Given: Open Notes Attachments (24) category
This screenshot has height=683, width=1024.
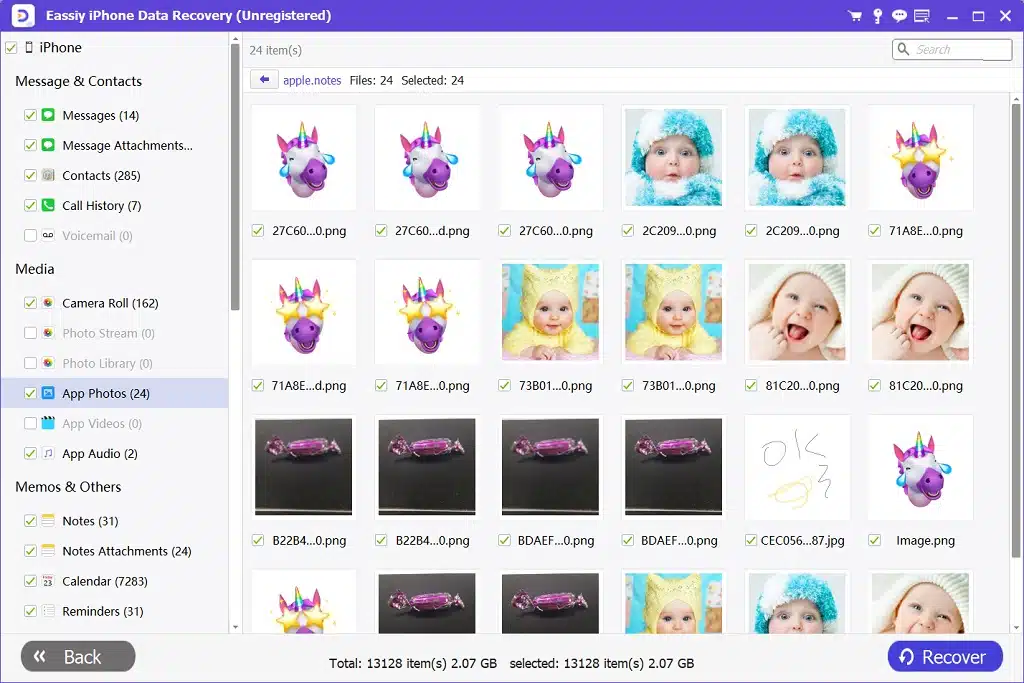Looking at the screenshot, I should coord(126,551).
